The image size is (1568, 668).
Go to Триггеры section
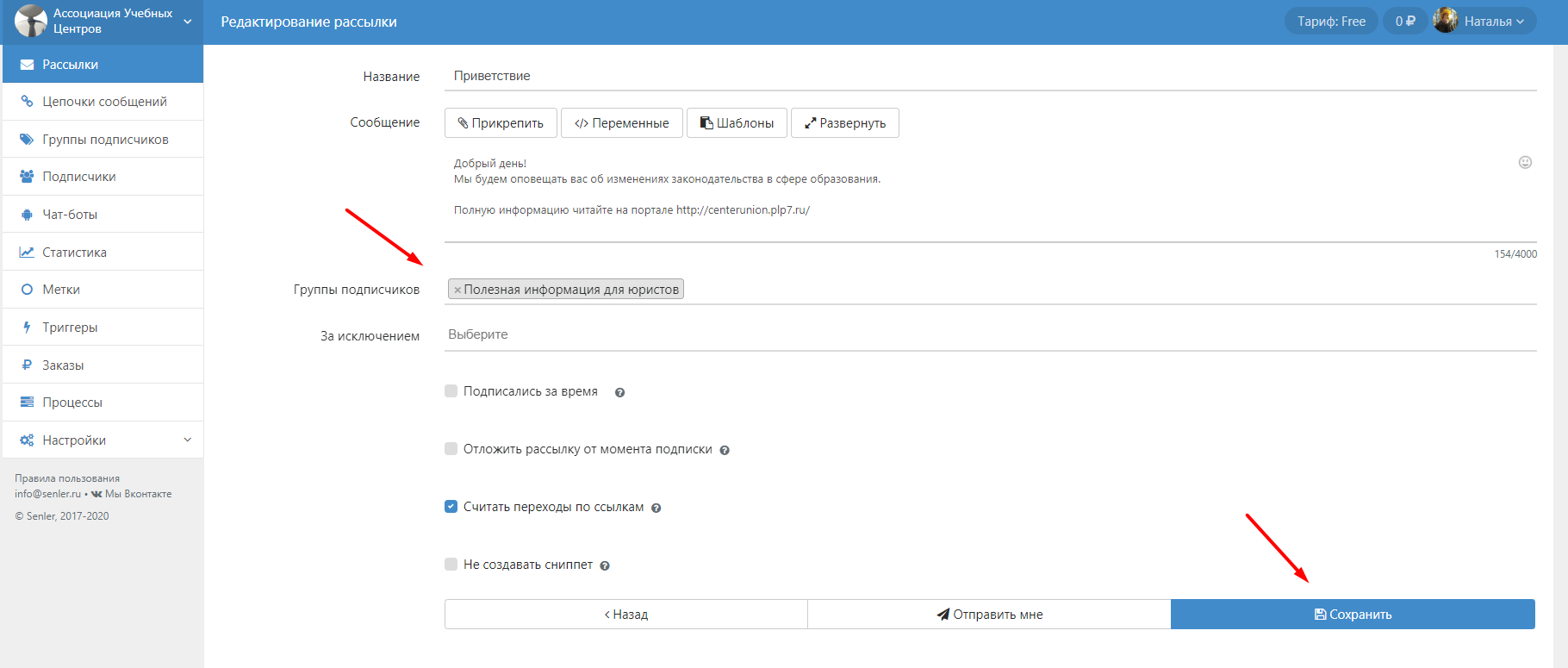click(103, 328)
